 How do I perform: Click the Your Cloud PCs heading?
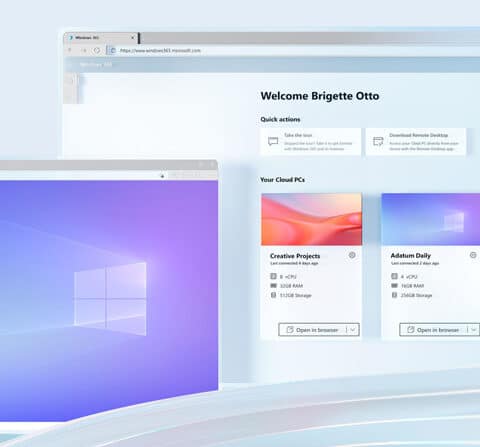282,180
